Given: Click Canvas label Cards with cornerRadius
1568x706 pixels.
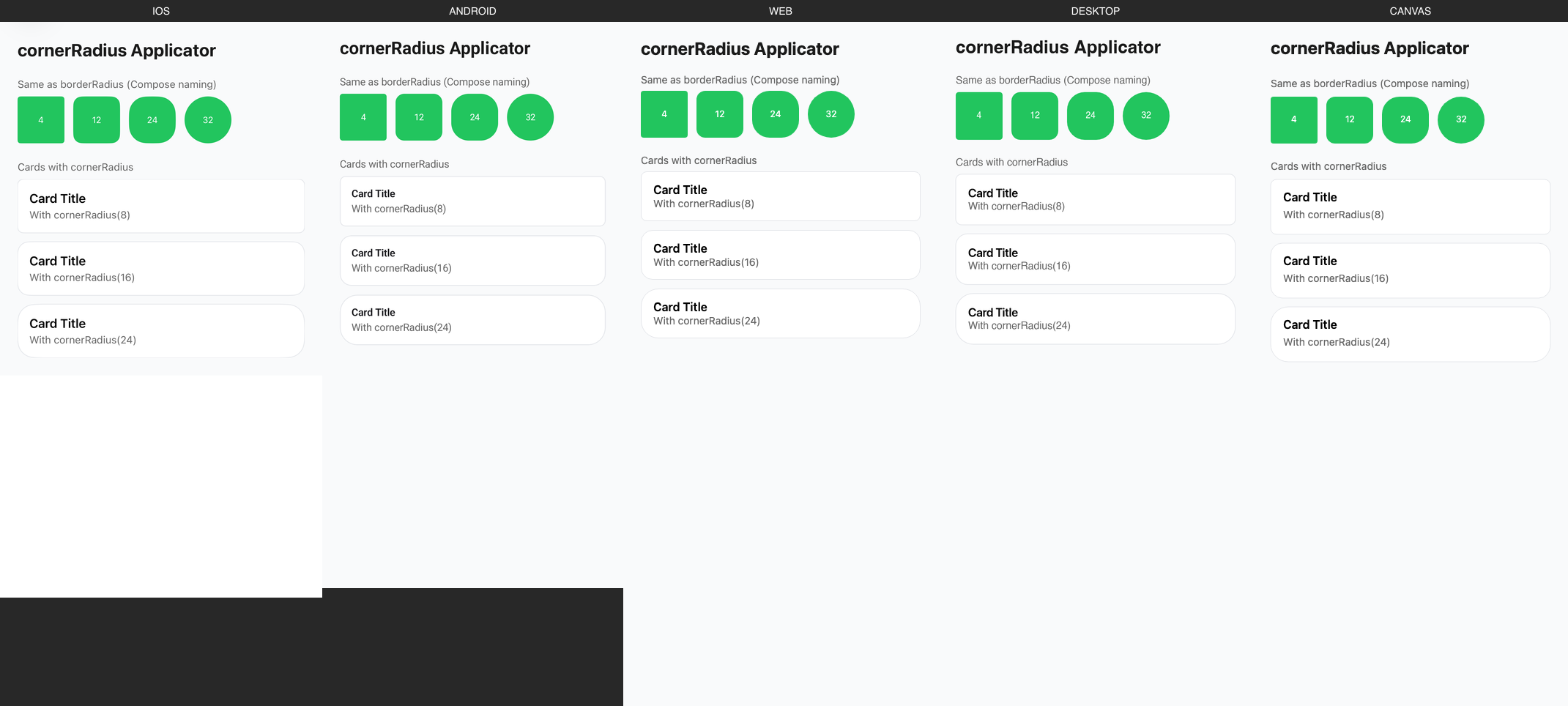Looking at the screenshot, I should point(1329,166).
